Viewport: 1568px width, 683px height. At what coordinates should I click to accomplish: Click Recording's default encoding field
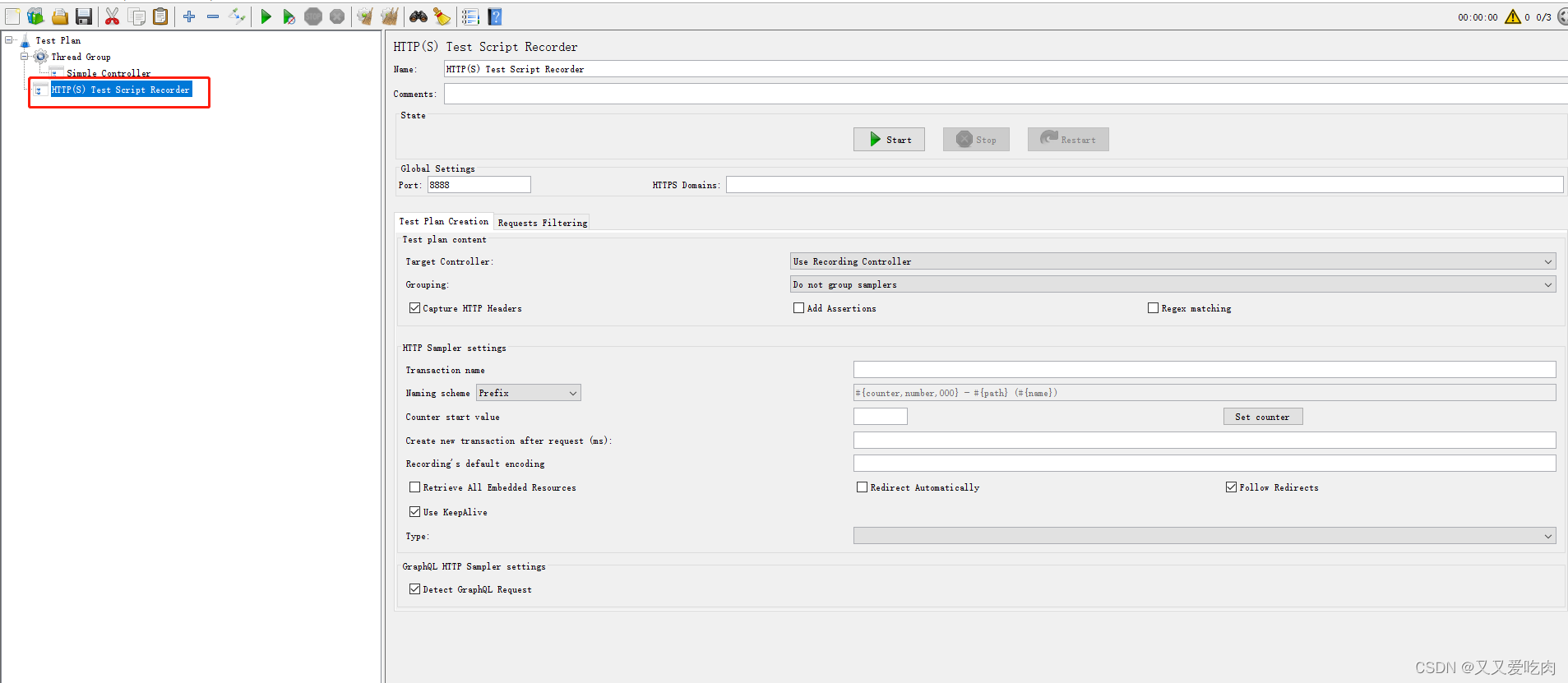(x=1205, y=464)
